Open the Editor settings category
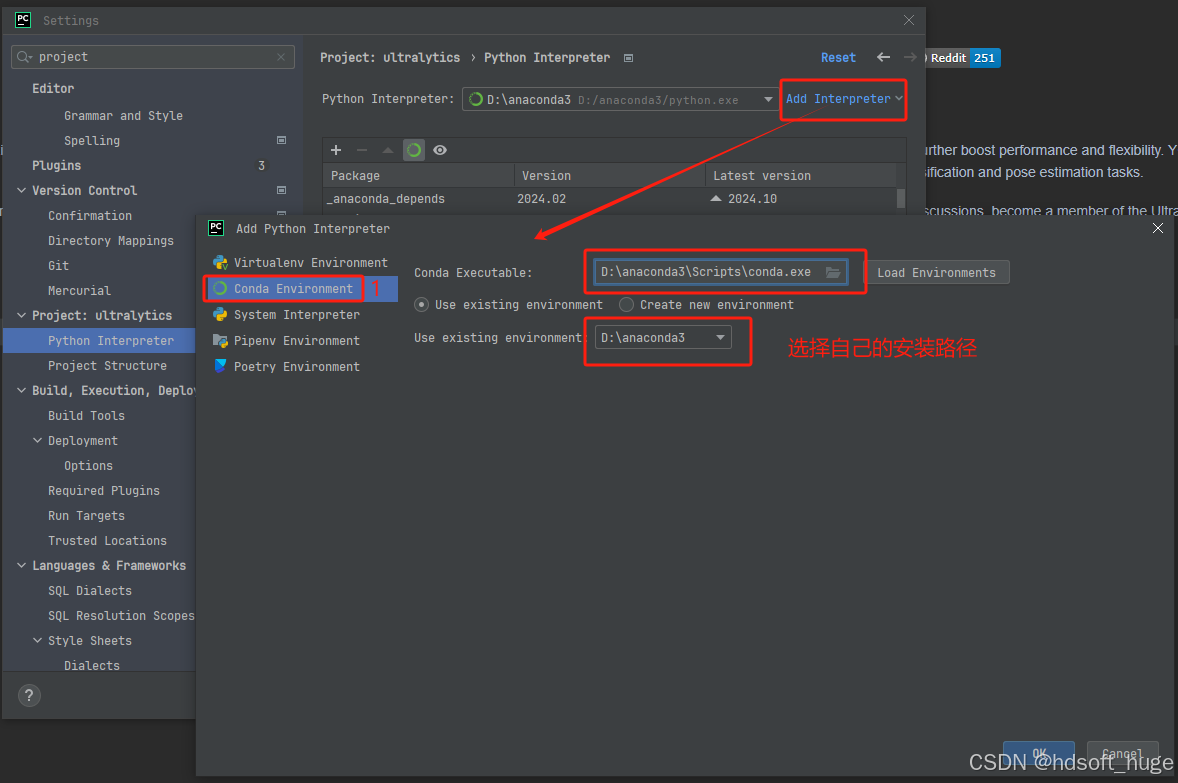The image size is (1178, 783). click(x=53, y=89)
